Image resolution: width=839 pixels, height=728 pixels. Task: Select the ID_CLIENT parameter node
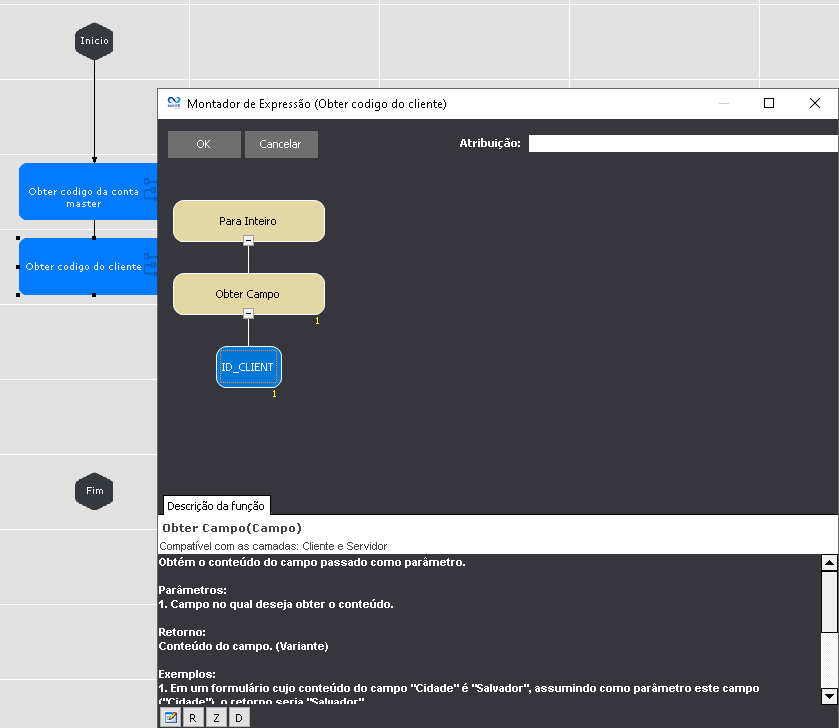248,367
